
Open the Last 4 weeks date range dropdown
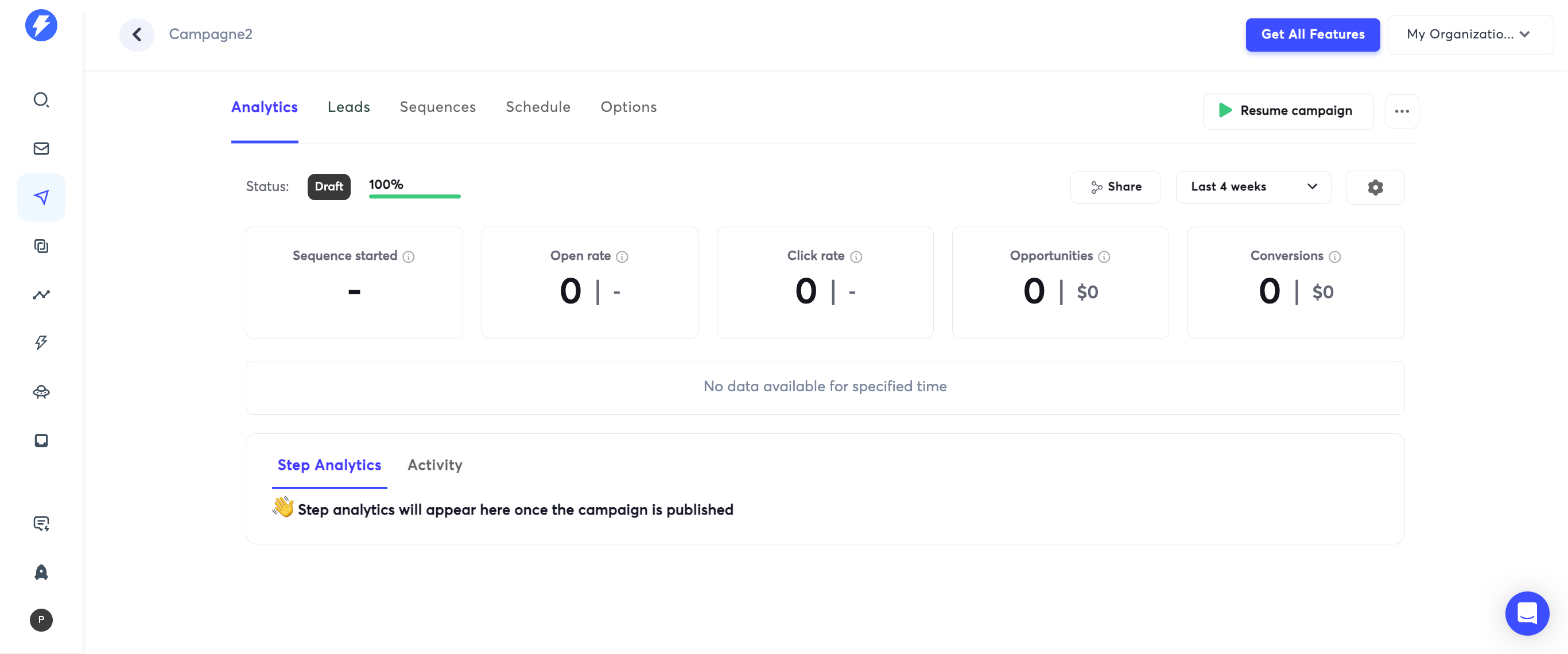[1254, 188]
